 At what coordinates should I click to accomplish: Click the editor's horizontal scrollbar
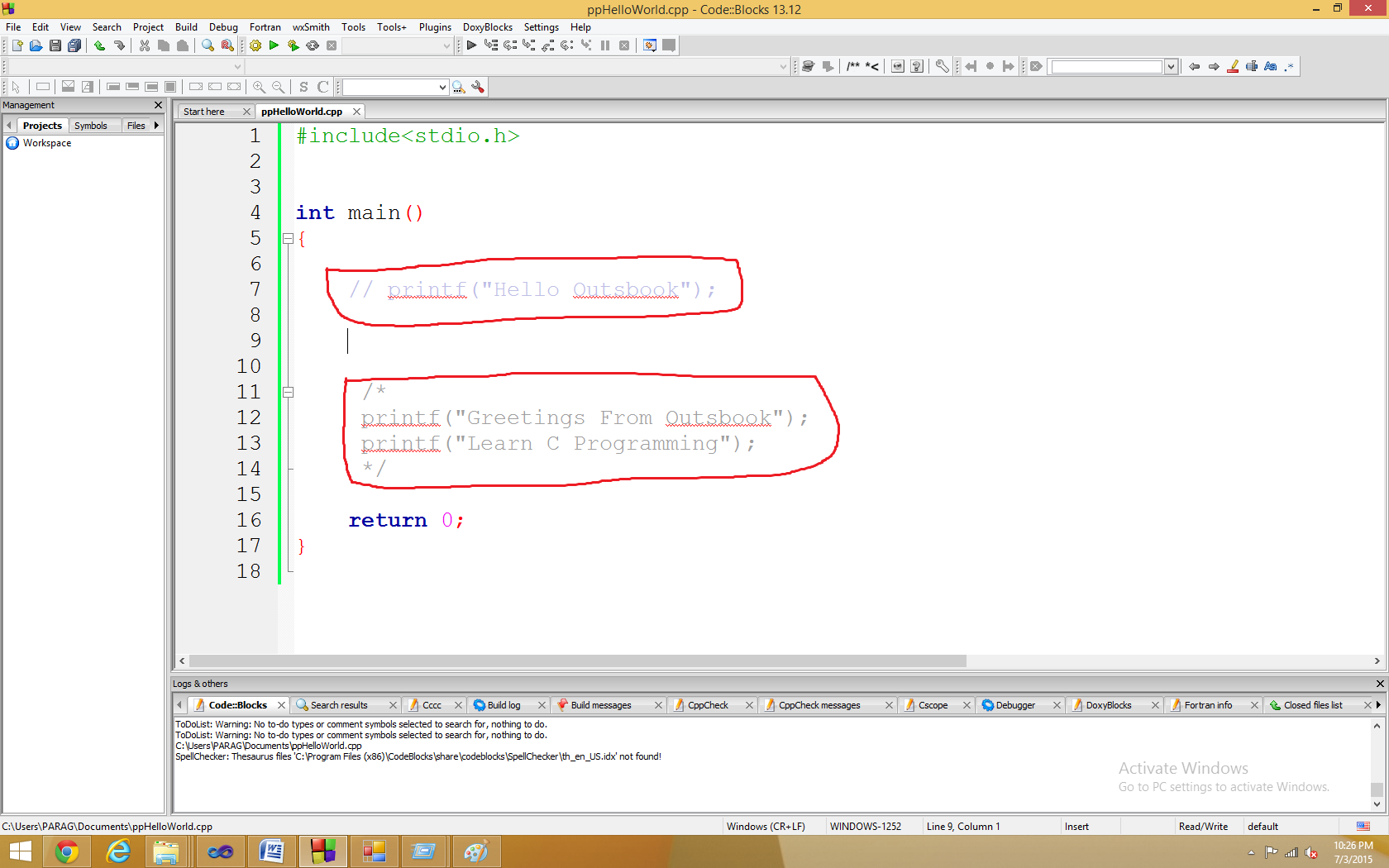(x=577, y=661)
